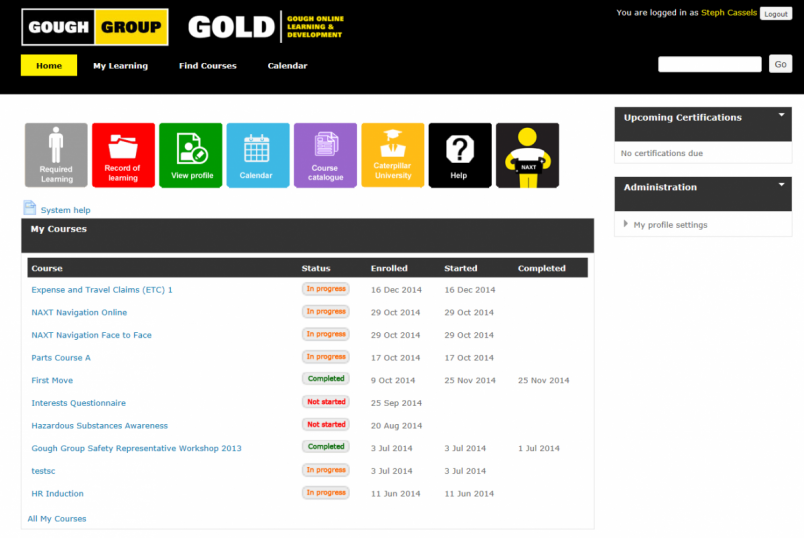The height and width of the screenshot is (538, 804).
Task: Open Hazardous Substances Awareness course
Action: pos(99,426)
